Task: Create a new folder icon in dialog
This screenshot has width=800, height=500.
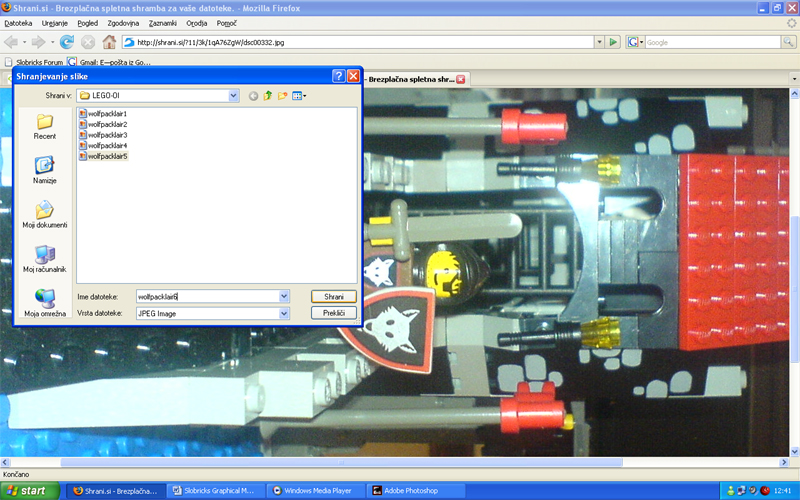Action: coord(282,95)
